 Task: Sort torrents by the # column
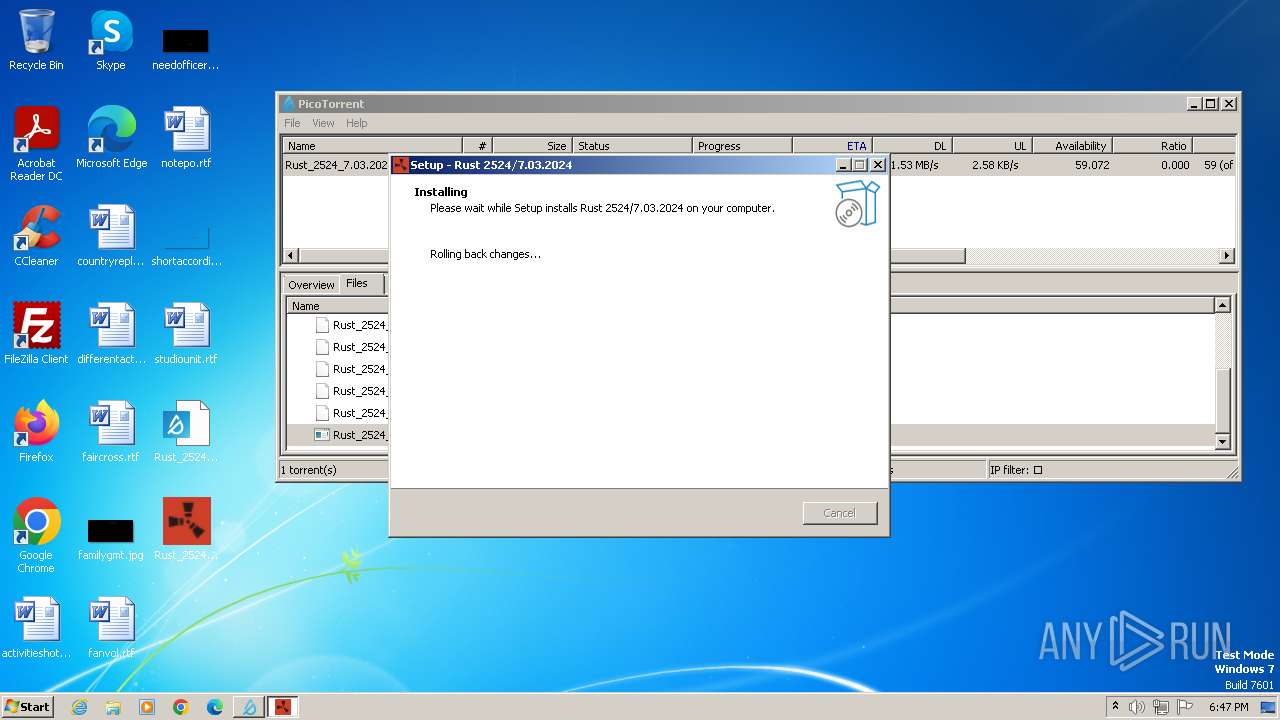pyautogui.click(x=477, y=146)
